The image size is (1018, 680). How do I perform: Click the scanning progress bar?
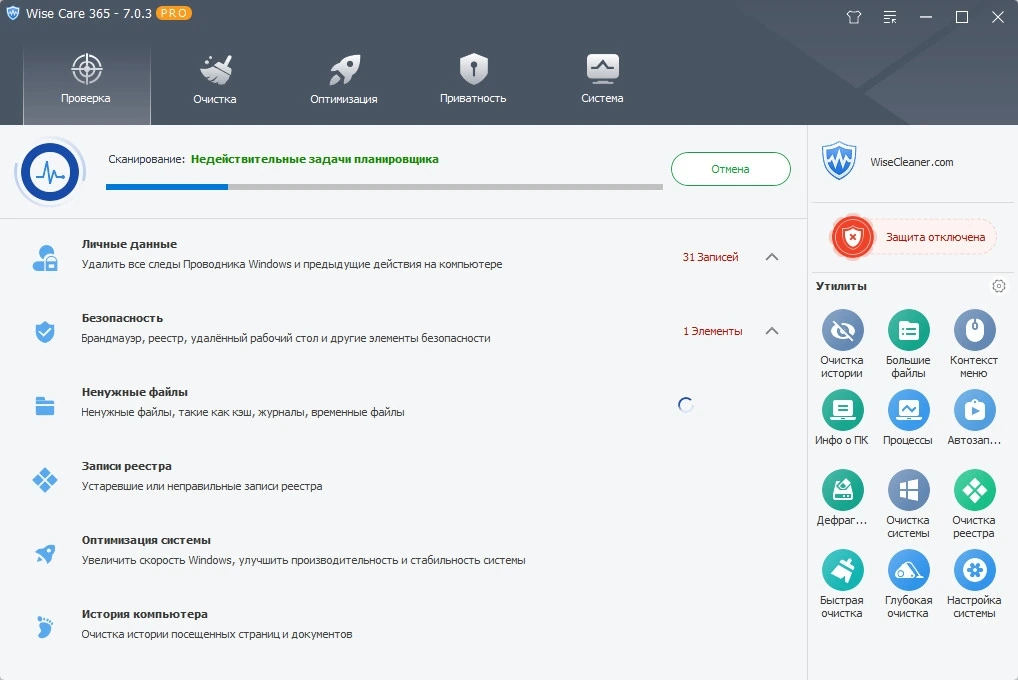[x=384, y=187]
